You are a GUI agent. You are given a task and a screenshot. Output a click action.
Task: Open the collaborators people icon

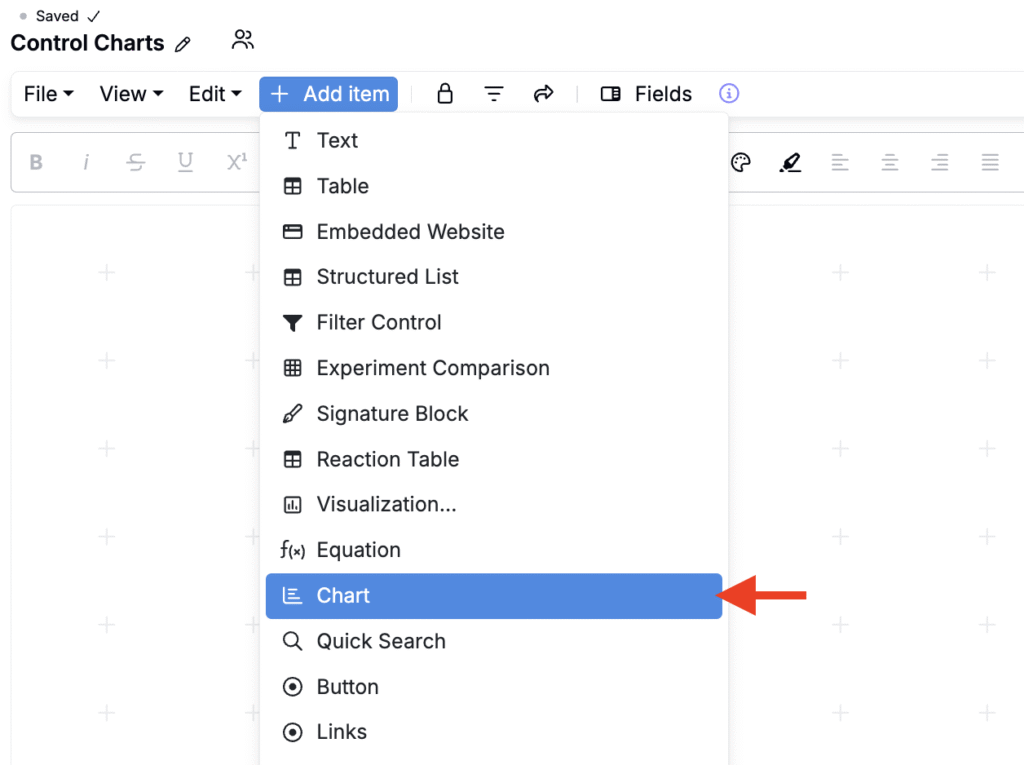click(x=242, y=40)
